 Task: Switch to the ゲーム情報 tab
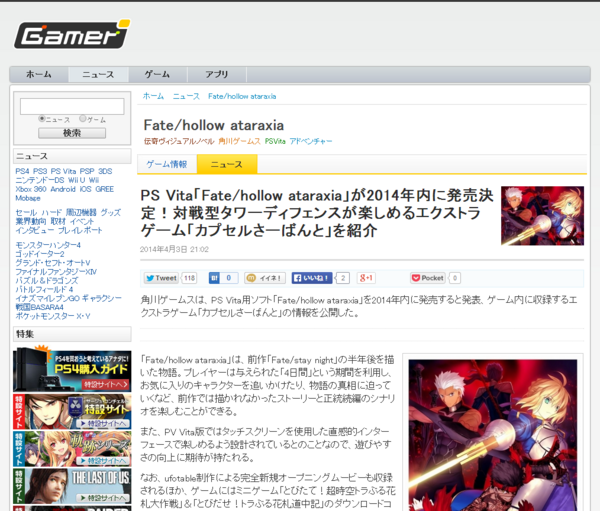[167, 164]
